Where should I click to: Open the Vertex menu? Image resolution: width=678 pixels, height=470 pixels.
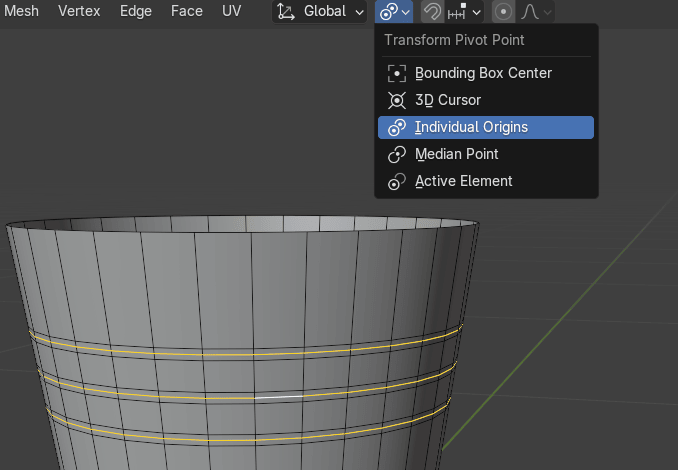tap(79, 11)
